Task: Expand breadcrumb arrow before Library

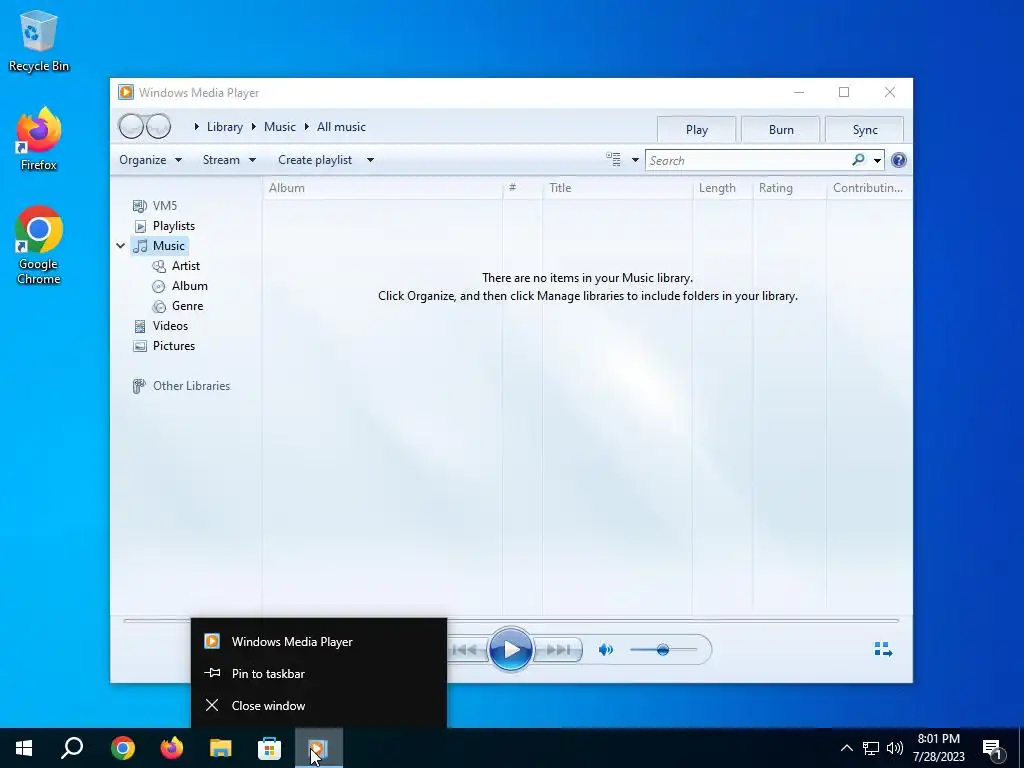Action: [x=196, y=127]
